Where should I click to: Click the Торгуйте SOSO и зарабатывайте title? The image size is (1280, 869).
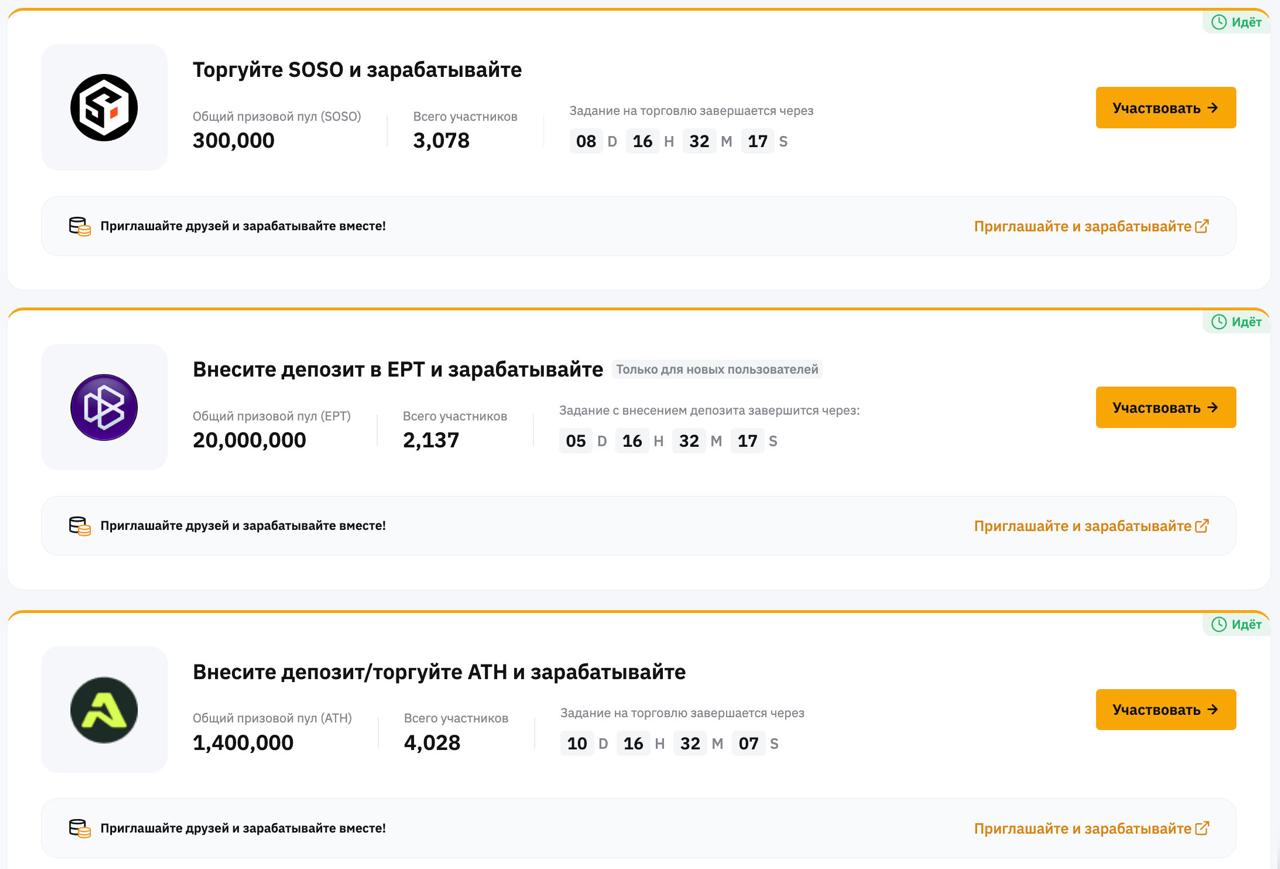pyautogui.click(x=357, y=70)
